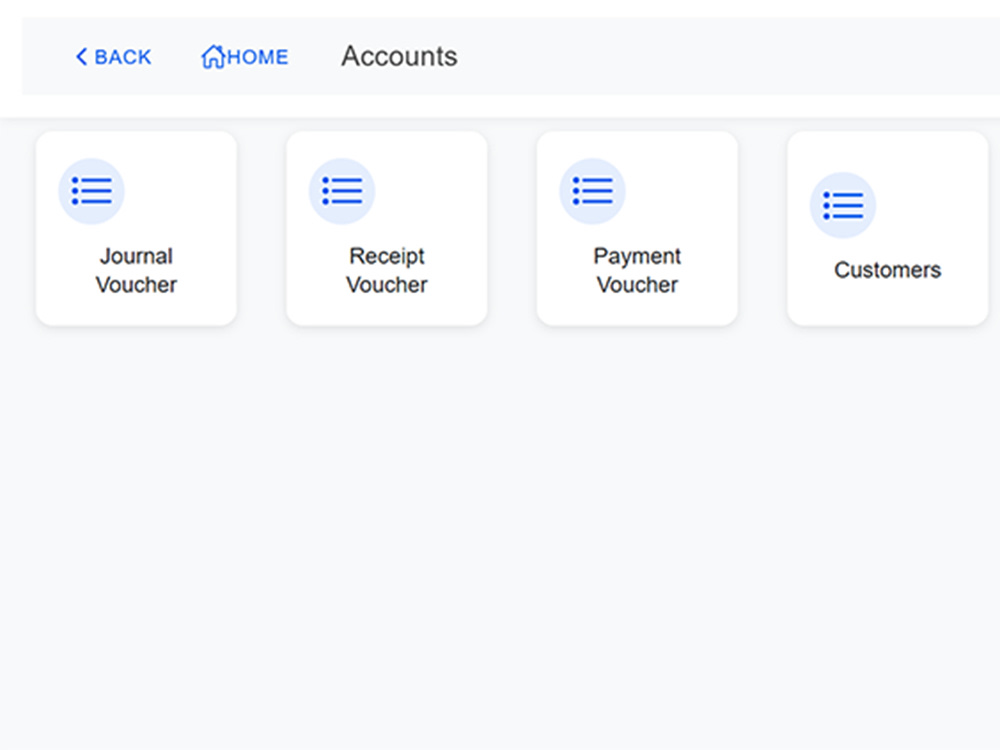
Task: Click the Accounts page title
Action: [399, 56]
